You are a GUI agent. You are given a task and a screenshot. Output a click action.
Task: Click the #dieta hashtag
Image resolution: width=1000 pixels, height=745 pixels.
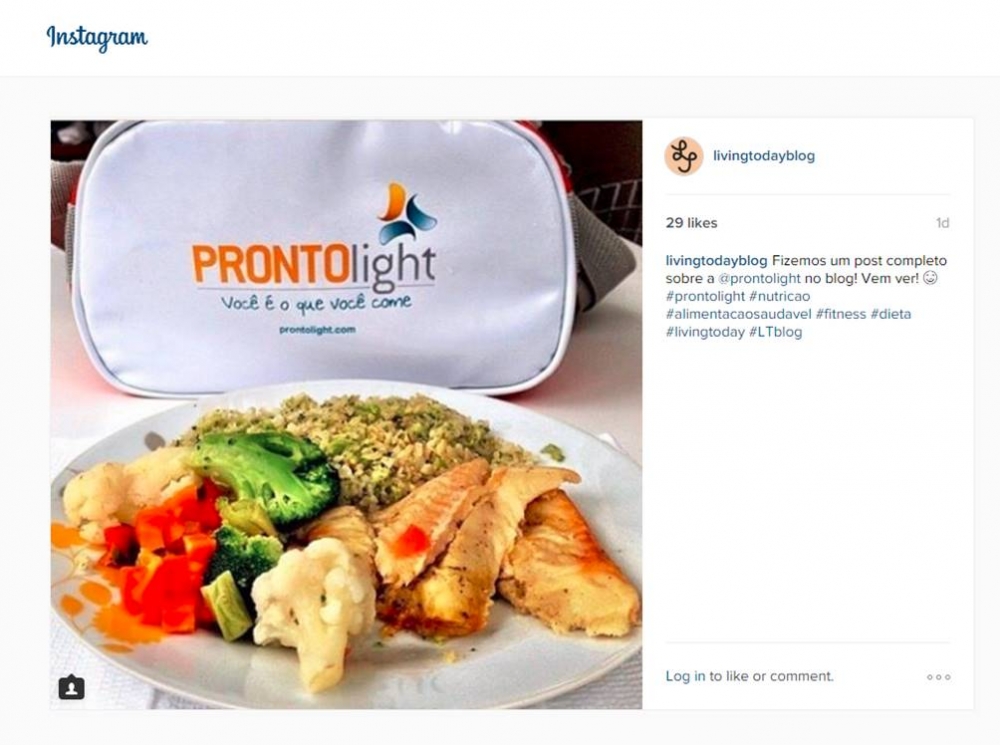(891, 314)
